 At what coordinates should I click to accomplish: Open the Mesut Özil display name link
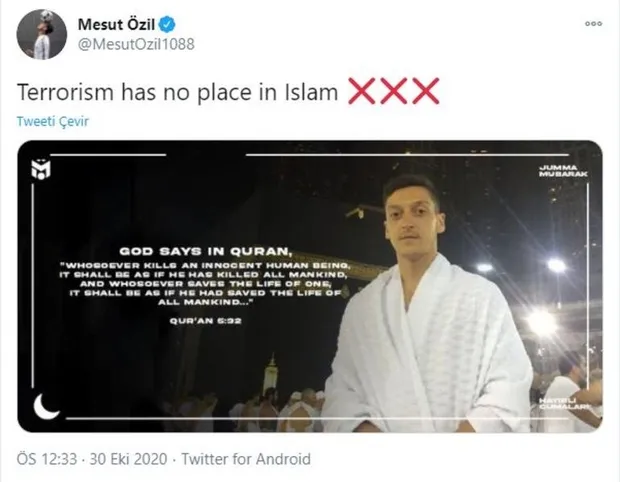tap(116, 25)
